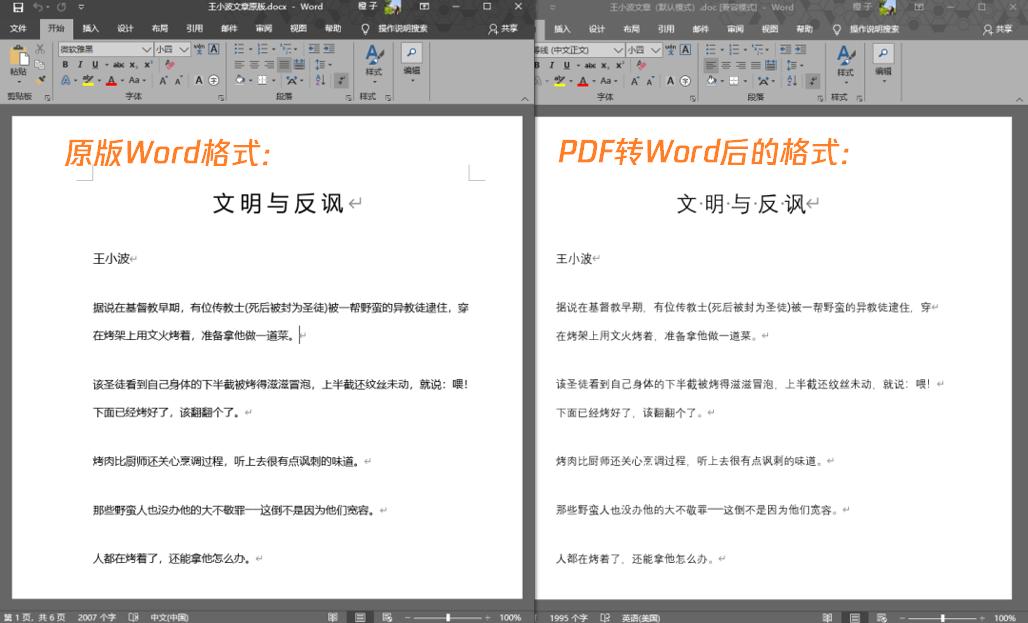
Task: Switch to the 插入 tab in the docx window
Action: [90, 29]
